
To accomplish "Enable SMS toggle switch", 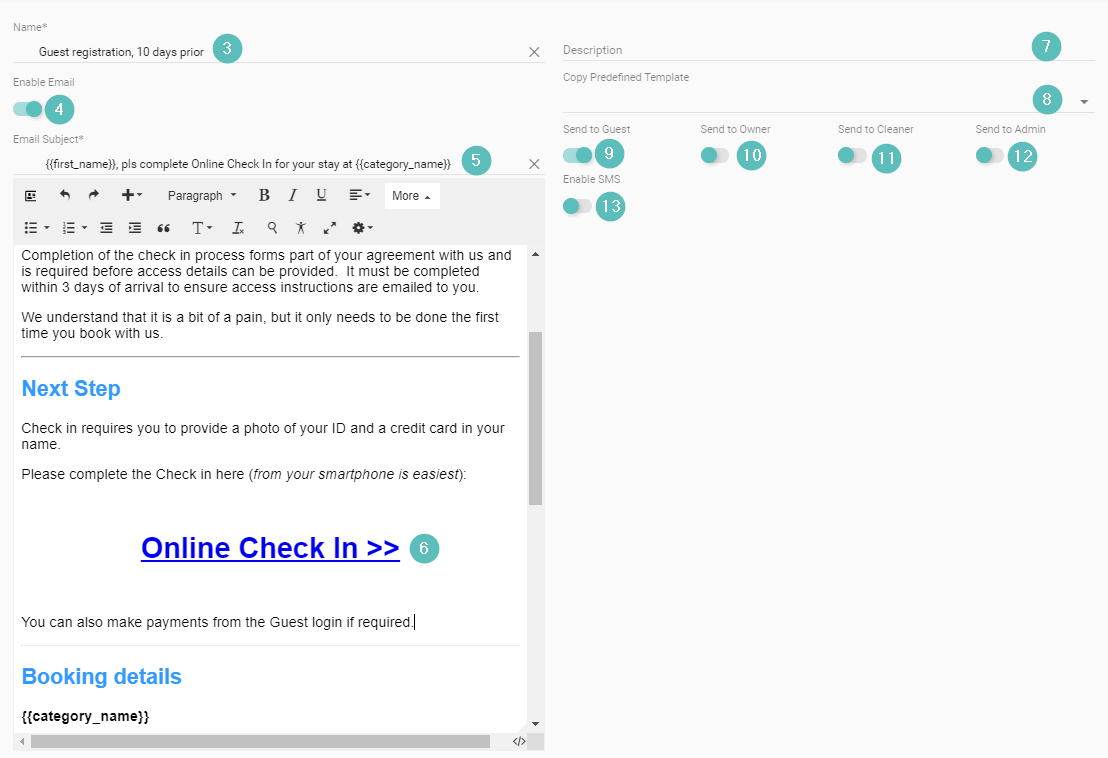I will click(577, 206).
